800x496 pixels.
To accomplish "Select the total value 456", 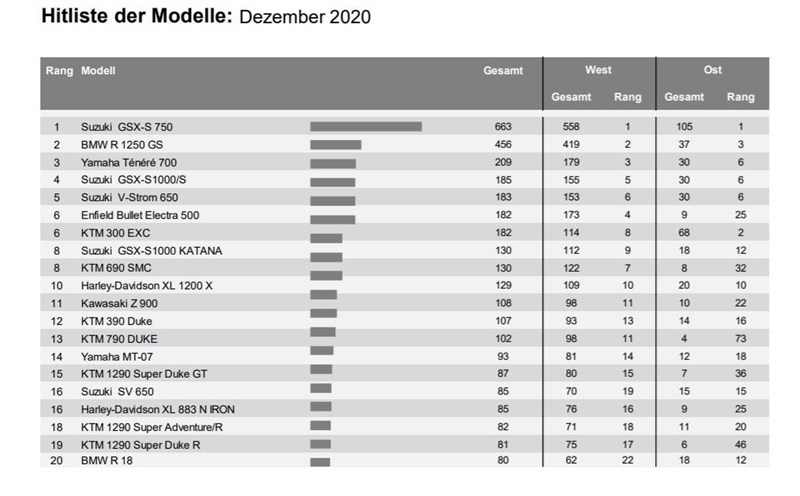I will [x=503, y=145].
